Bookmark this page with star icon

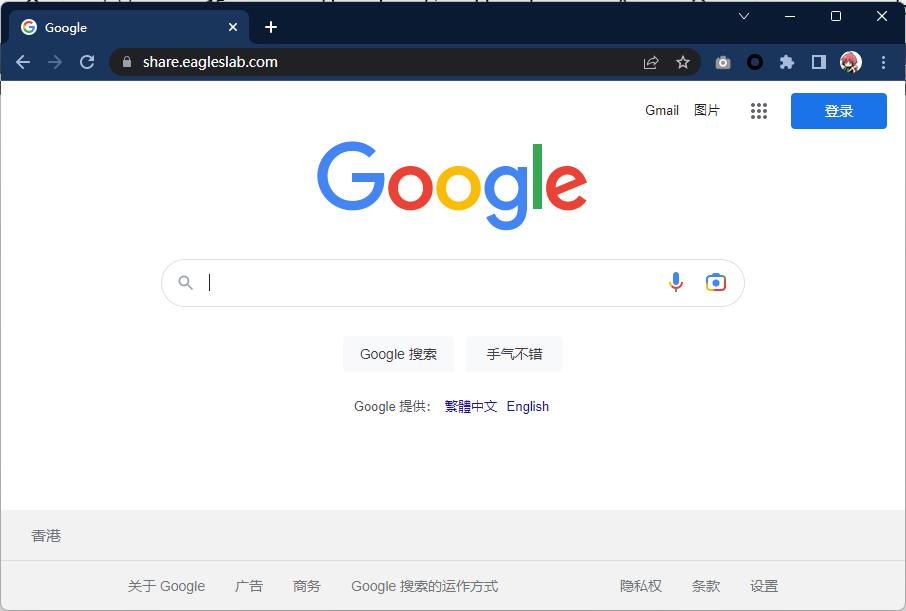(x=683, y=62)
